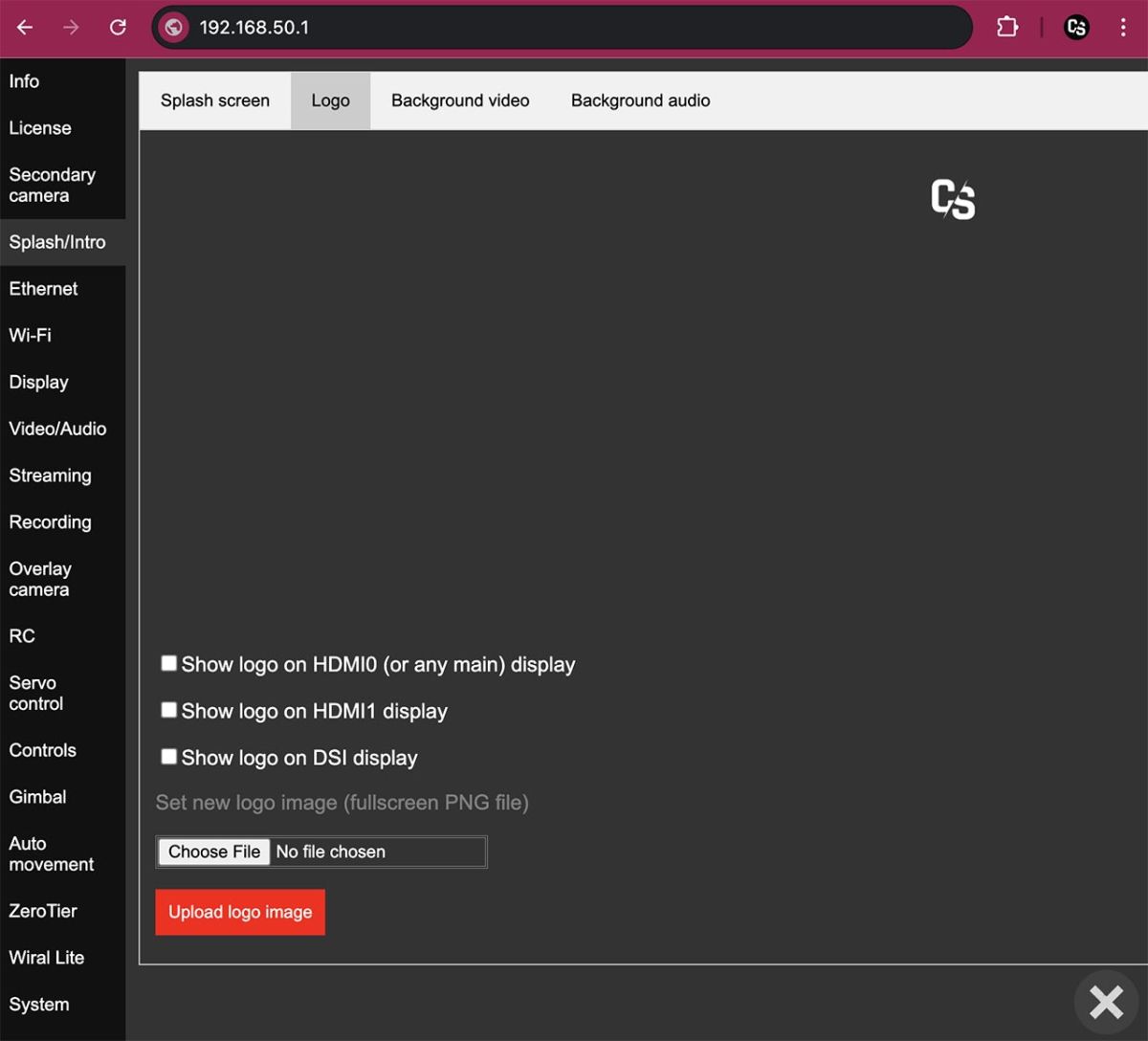Click the browser back arrow

(24, 27)
